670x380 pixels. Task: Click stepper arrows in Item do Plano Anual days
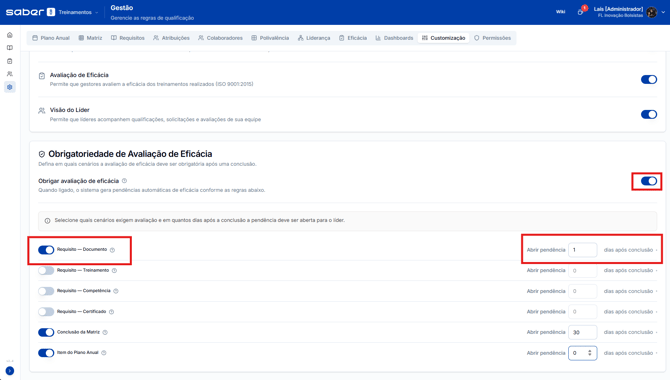coord(590,353)
